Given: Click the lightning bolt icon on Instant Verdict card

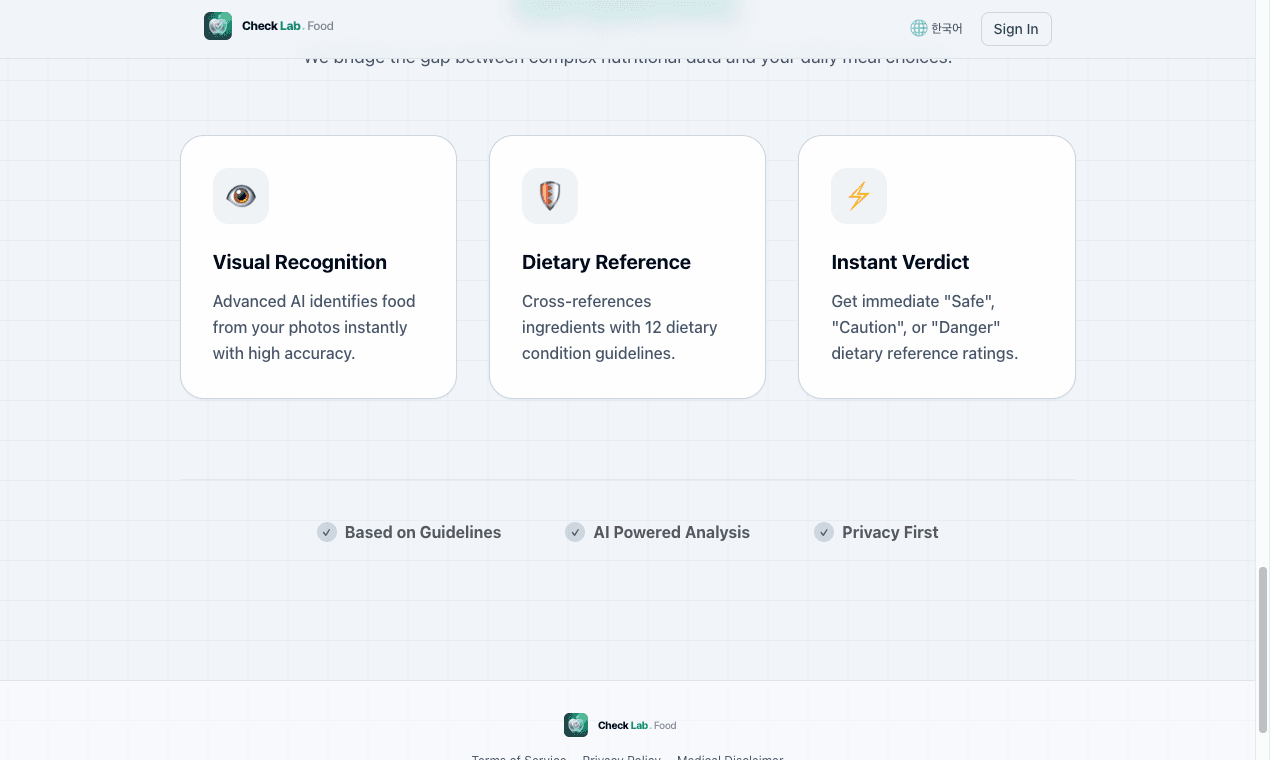Looking at the screenshot, I should point(858,196).
